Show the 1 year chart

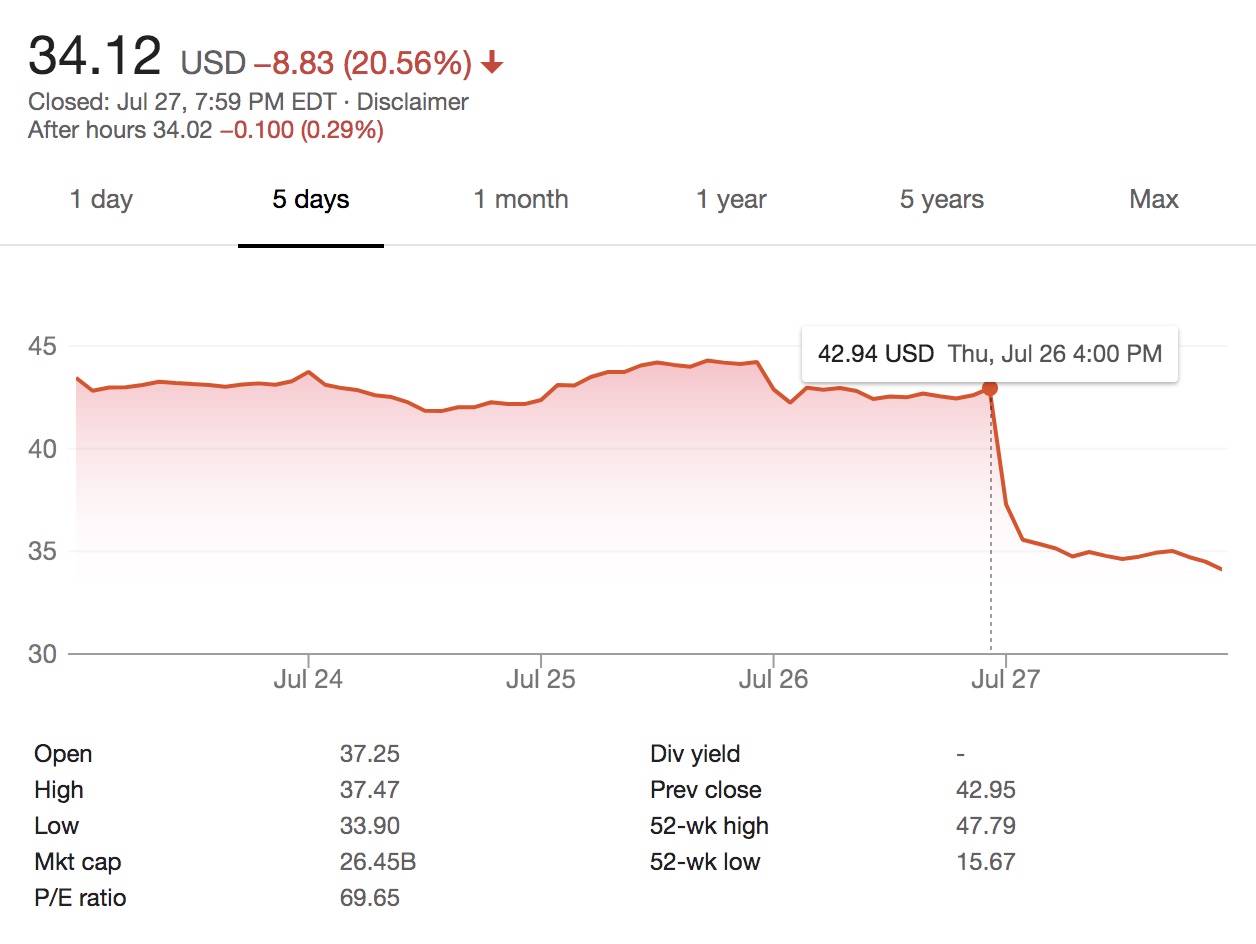[731, 199]
